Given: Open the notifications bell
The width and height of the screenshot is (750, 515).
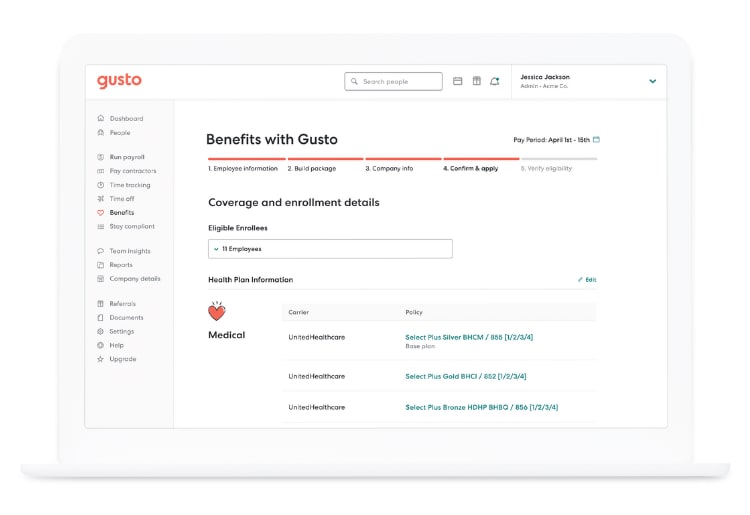Looking at the screenshot, I should (495, 81).
